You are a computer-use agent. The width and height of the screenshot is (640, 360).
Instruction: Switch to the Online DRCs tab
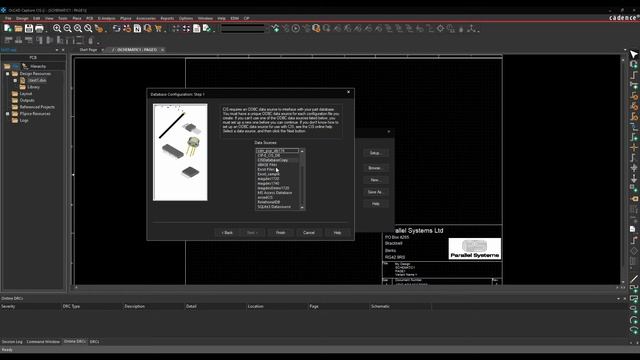[75, 342]
